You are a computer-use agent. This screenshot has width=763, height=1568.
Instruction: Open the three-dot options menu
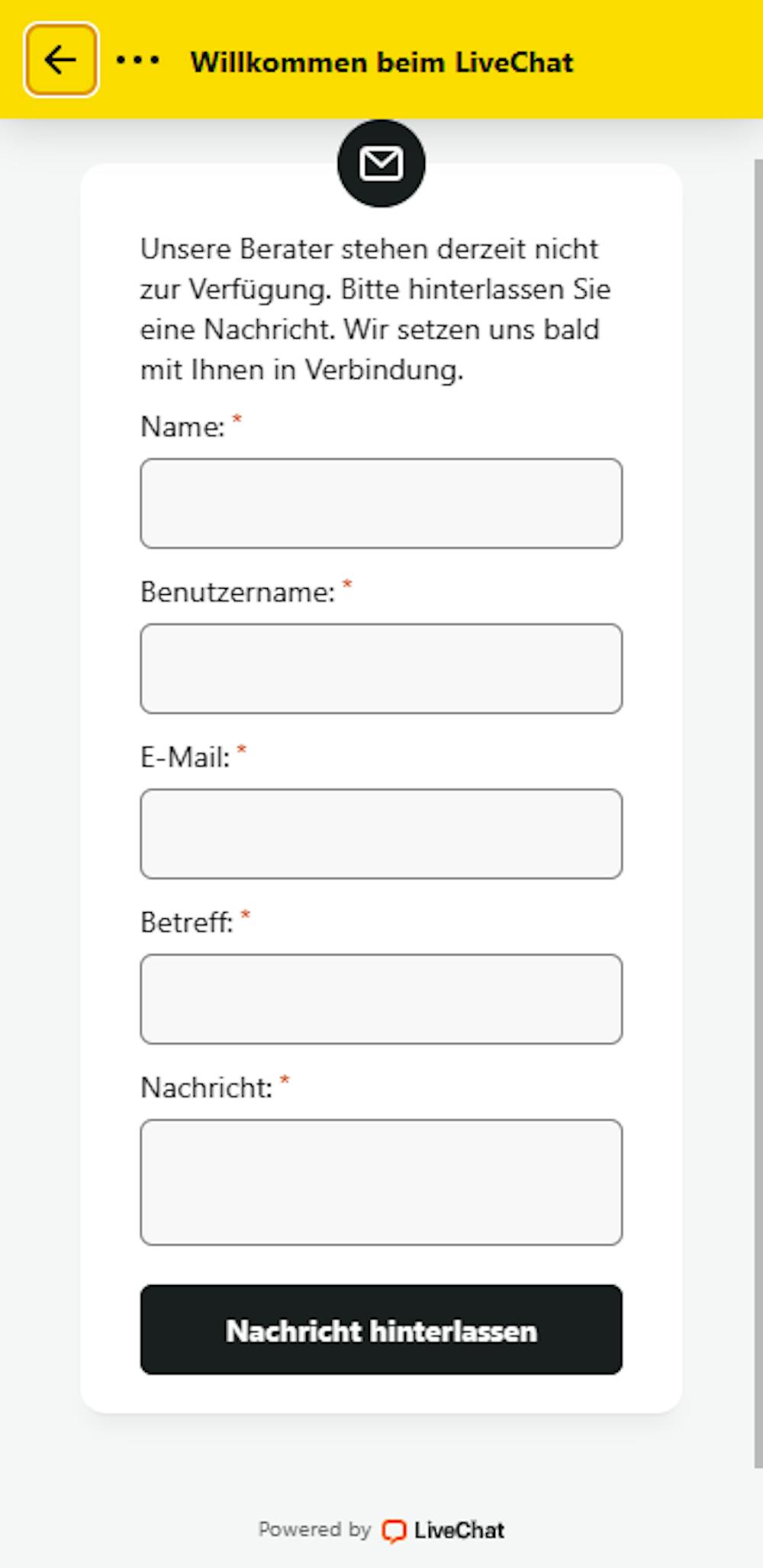tap(138, 60)
